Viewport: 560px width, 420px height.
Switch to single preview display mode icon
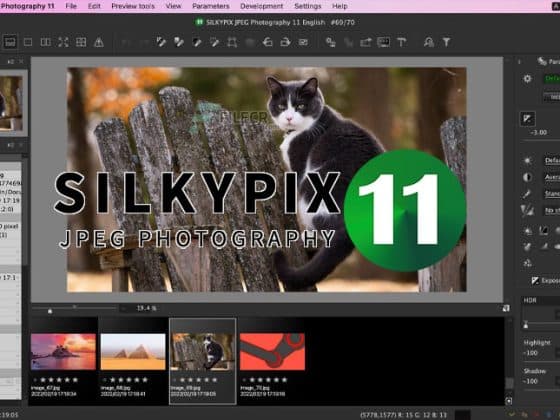[x=28, y=42]
